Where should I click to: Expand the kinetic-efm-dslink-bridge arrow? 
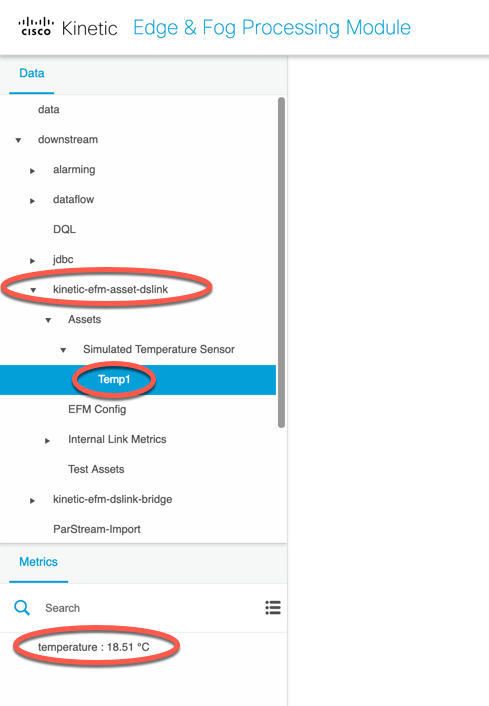[32, 500]
